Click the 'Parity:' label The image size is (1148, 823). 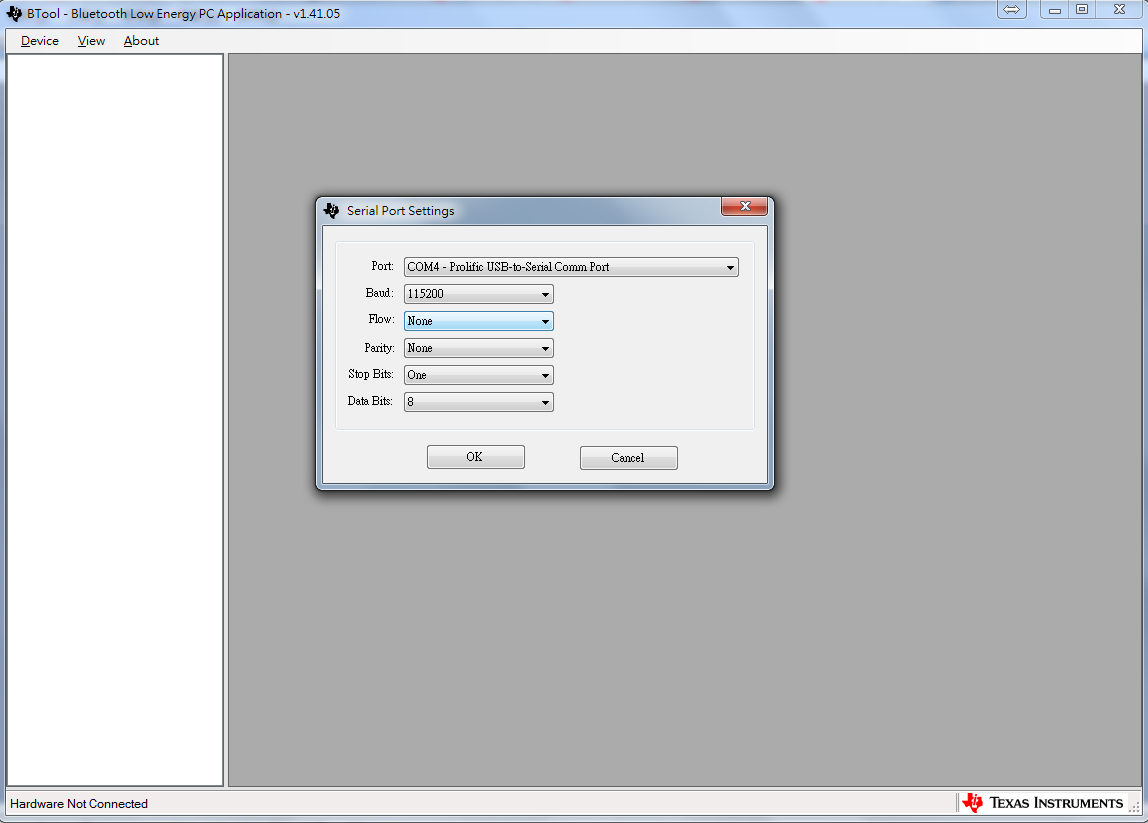coord(379,348)
